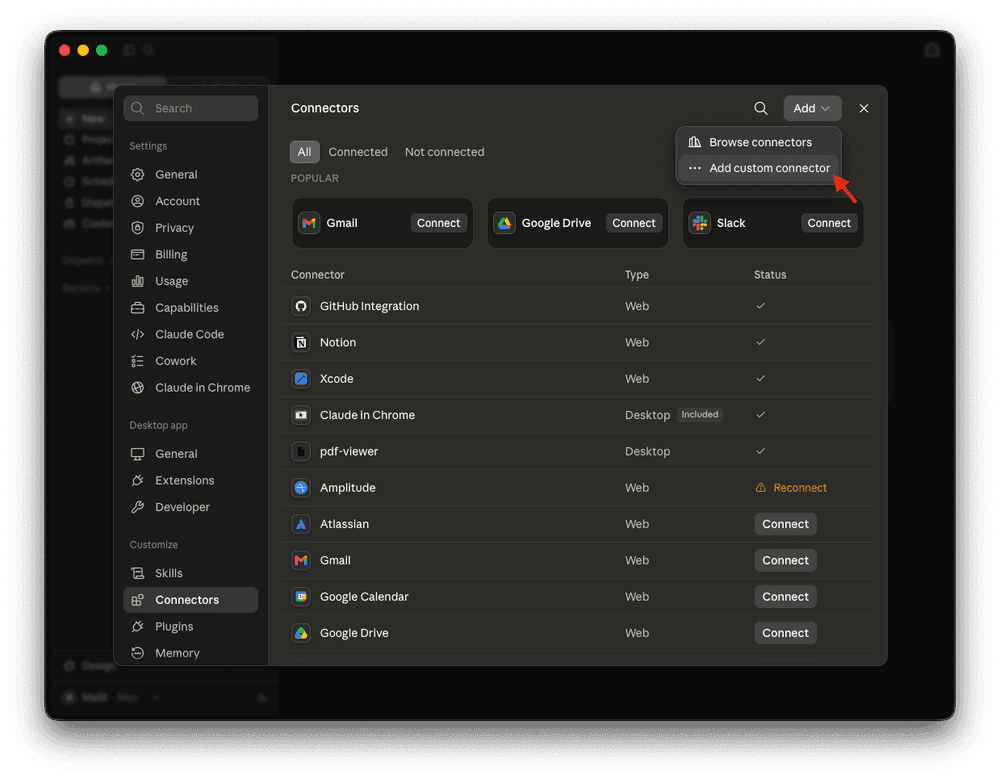1000x780 pixels.
Task: Open Plugins settings
Action: [x=191, y=627]
